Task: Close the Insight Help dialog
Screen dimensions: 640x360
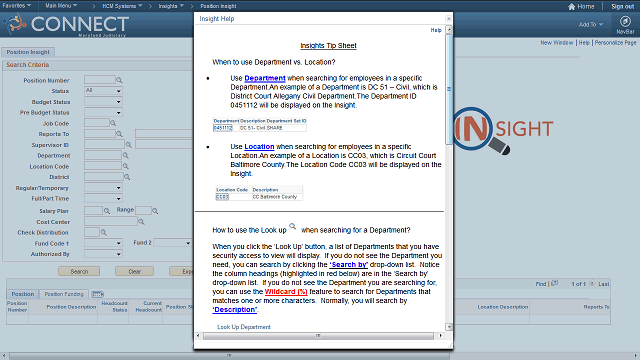Action: coord(449,18)
